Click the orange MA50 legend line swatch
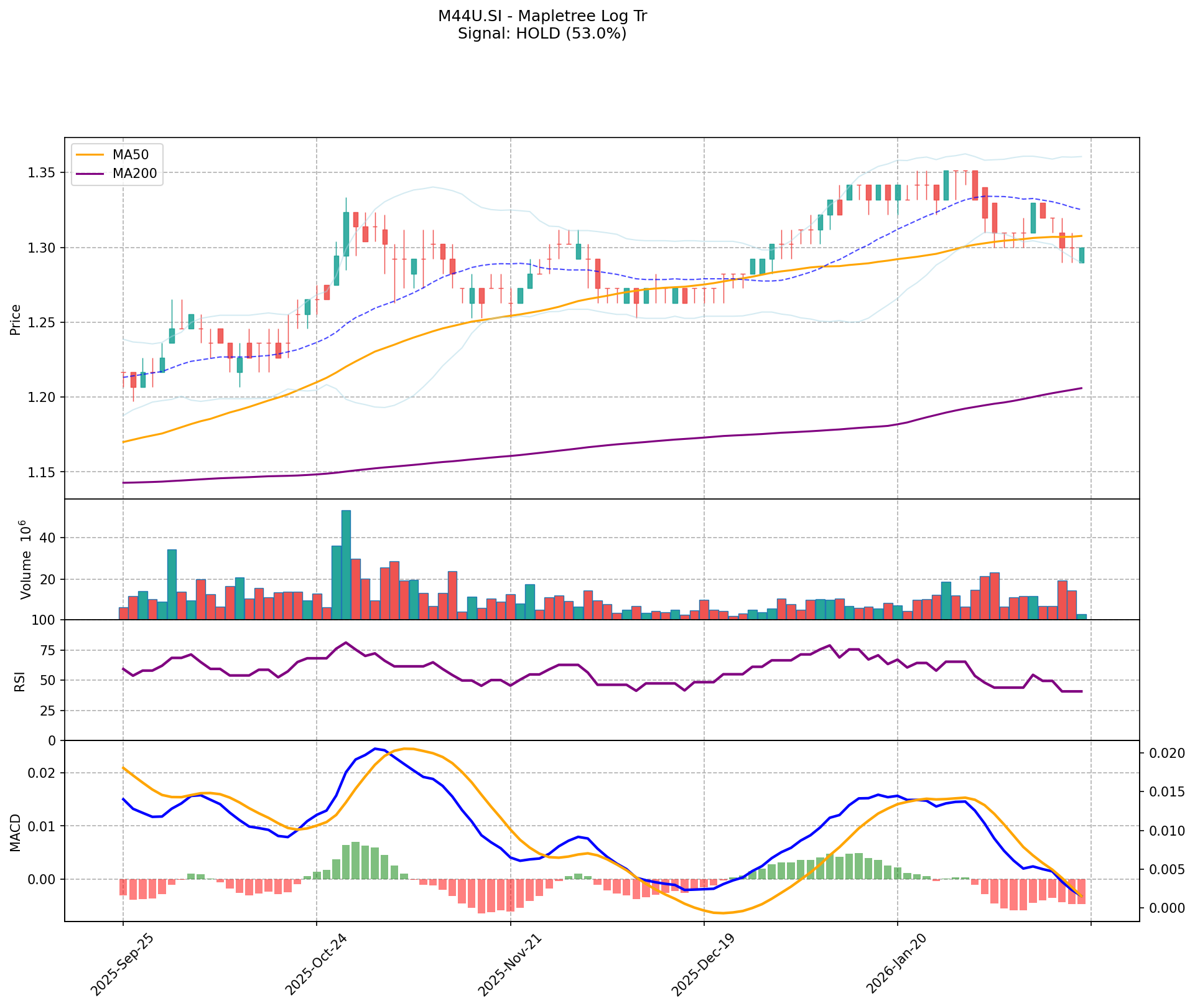 tap(90, 155)
